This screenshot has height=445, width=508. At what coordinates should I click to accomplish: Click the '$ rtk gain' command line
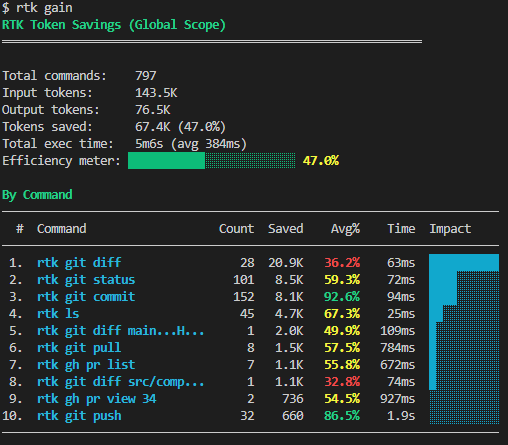[x=37, y=8]
